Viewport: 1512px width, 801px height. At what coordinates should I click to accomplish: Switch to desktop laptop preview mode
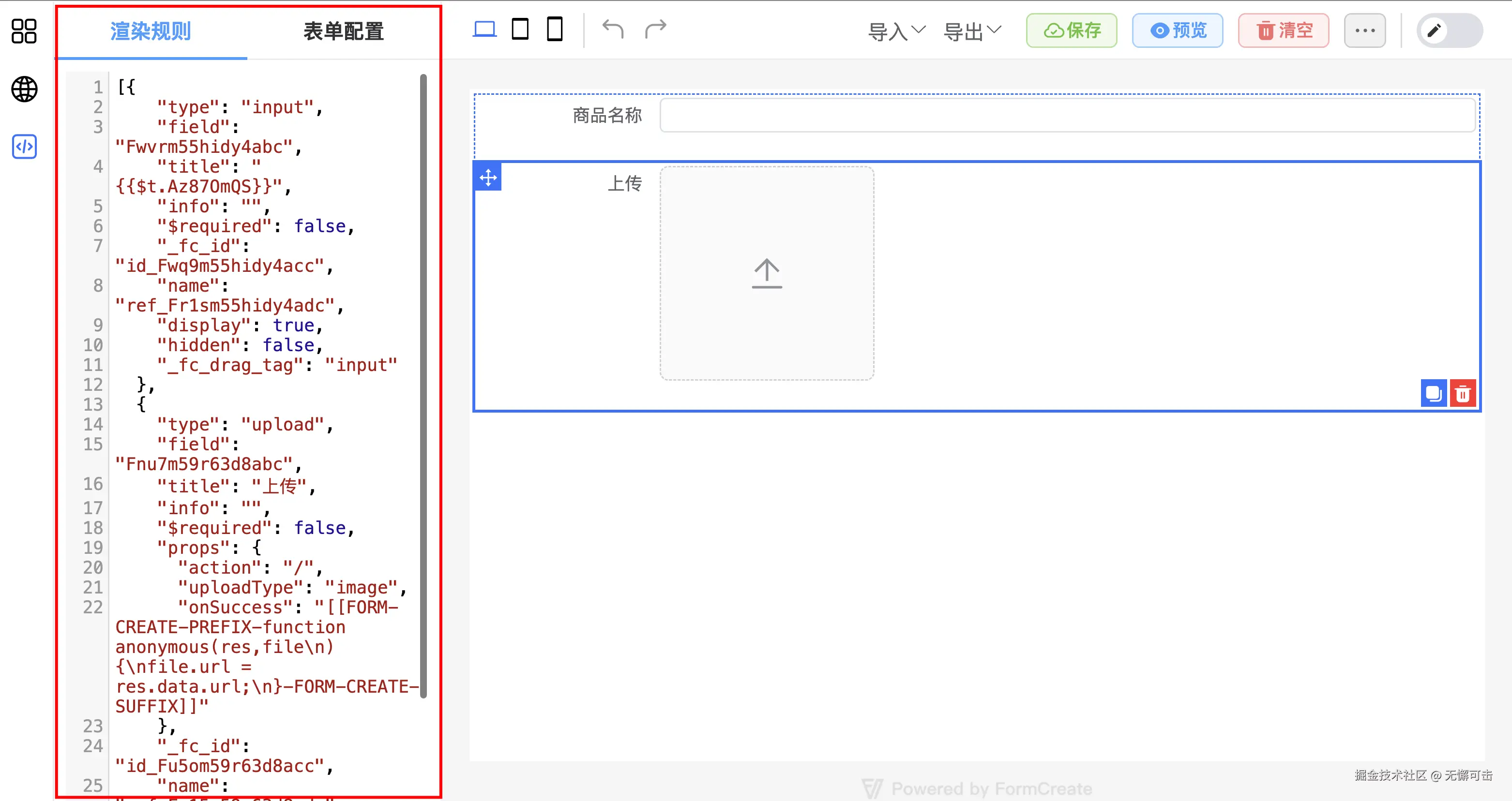click(x=484, y=29)
